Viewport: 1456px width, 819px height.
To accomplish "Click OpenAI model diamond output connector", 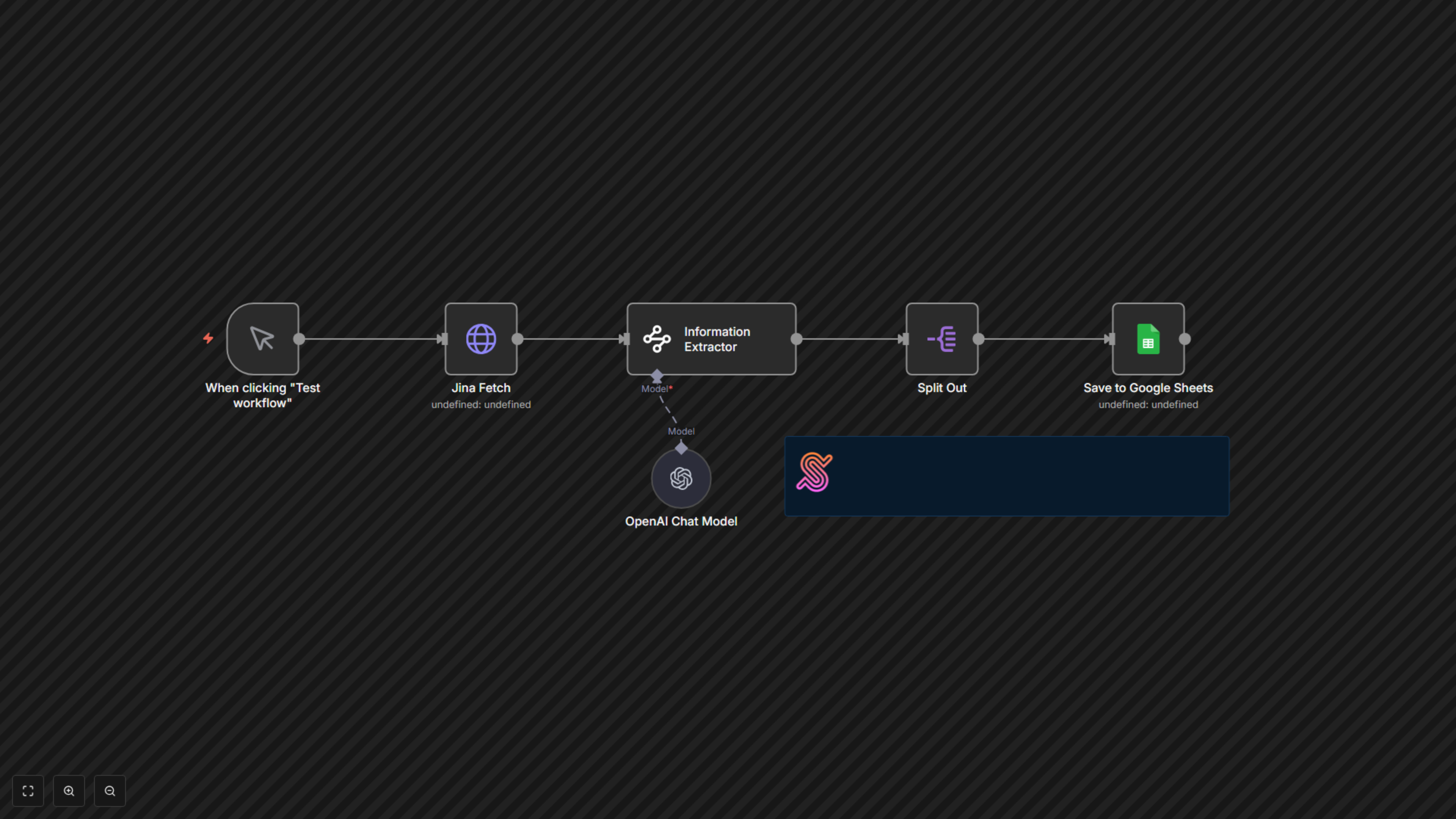I will coord(681,448).
